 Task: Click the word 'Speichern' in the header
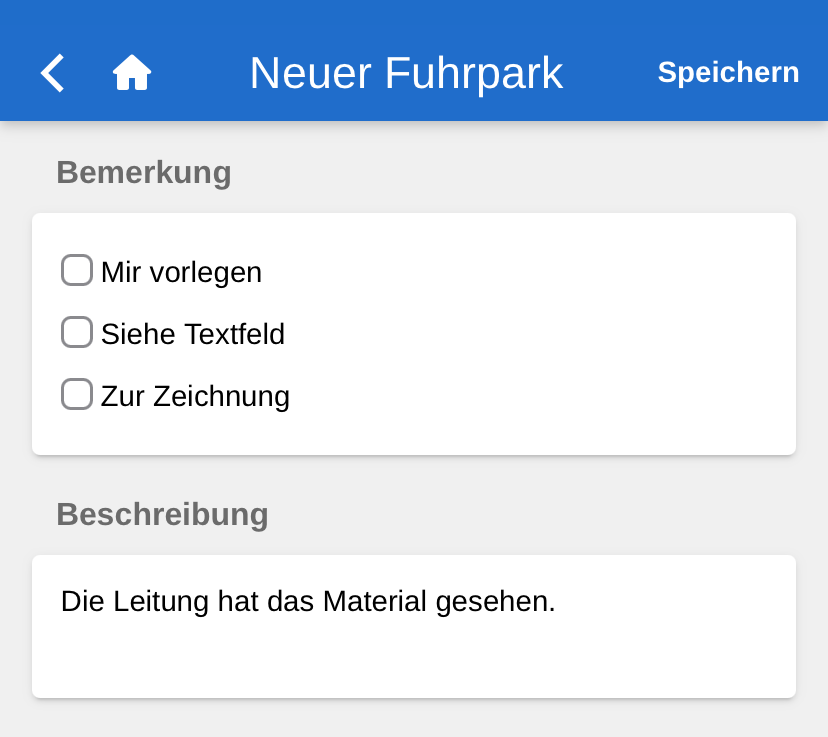tap(728, 73)
